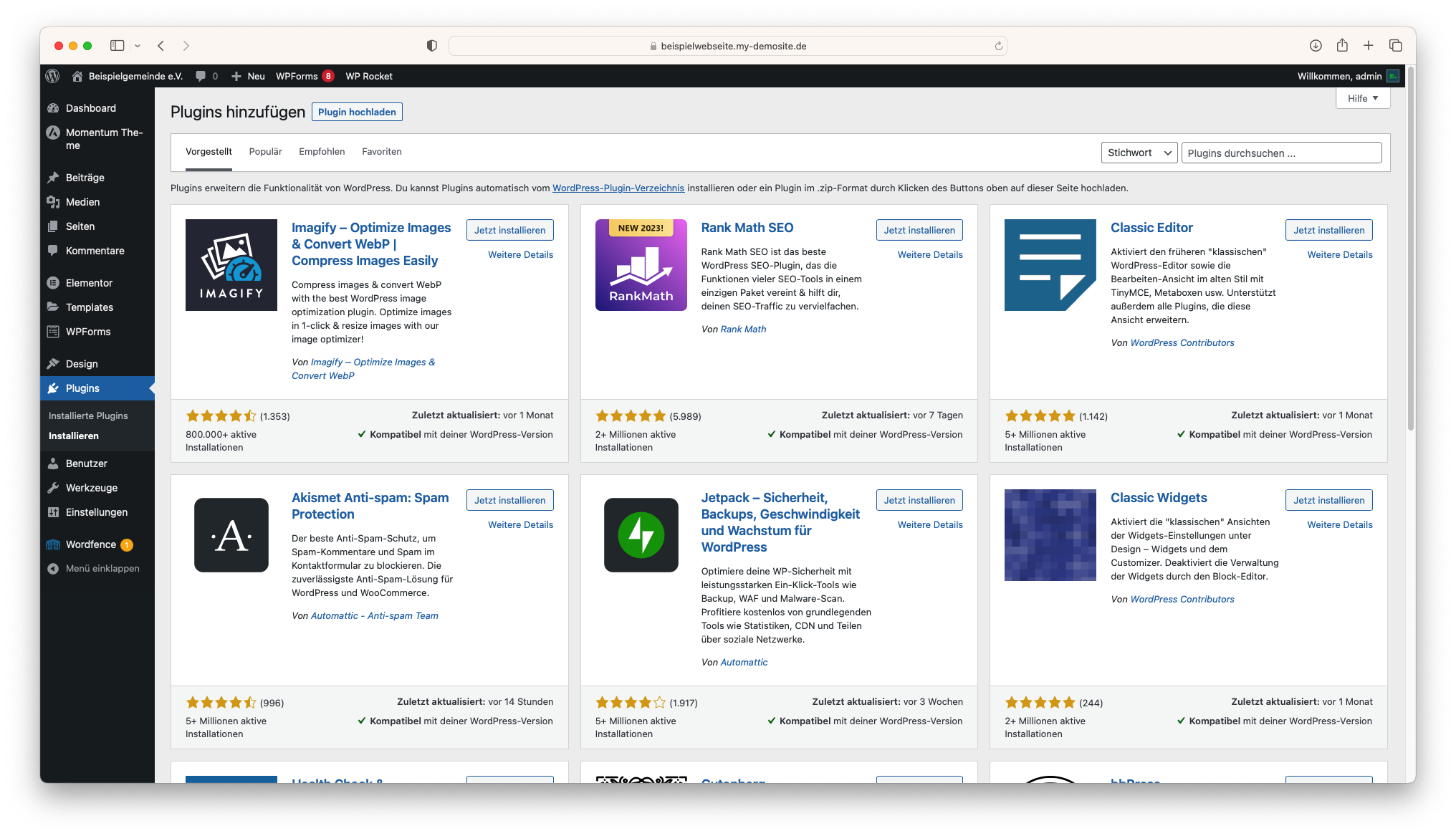Collapse menu via Menü einklappen icon
1456x836 pixels.
point(53,569)
